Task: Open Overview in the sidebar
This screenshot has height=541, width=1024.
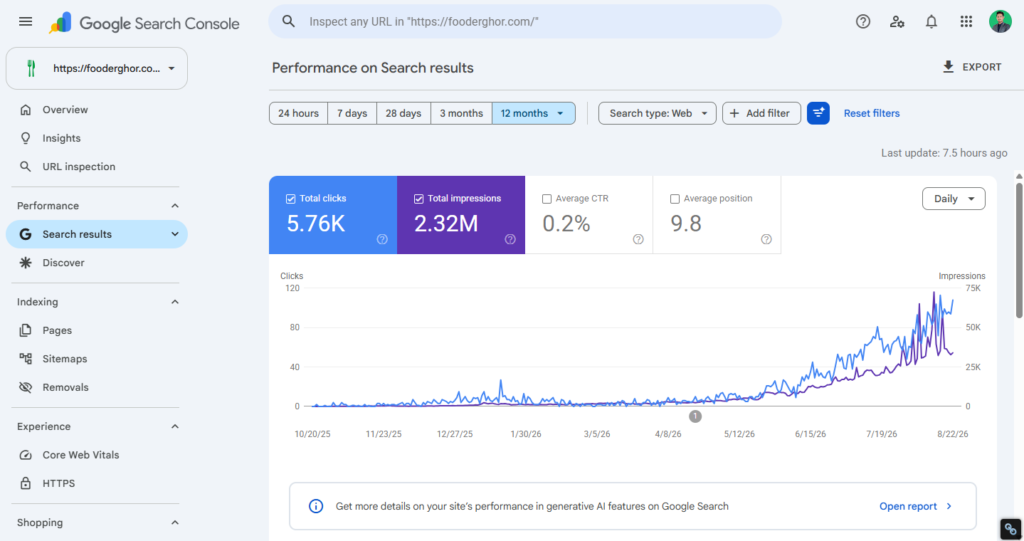Action: [x=65, y=110]
